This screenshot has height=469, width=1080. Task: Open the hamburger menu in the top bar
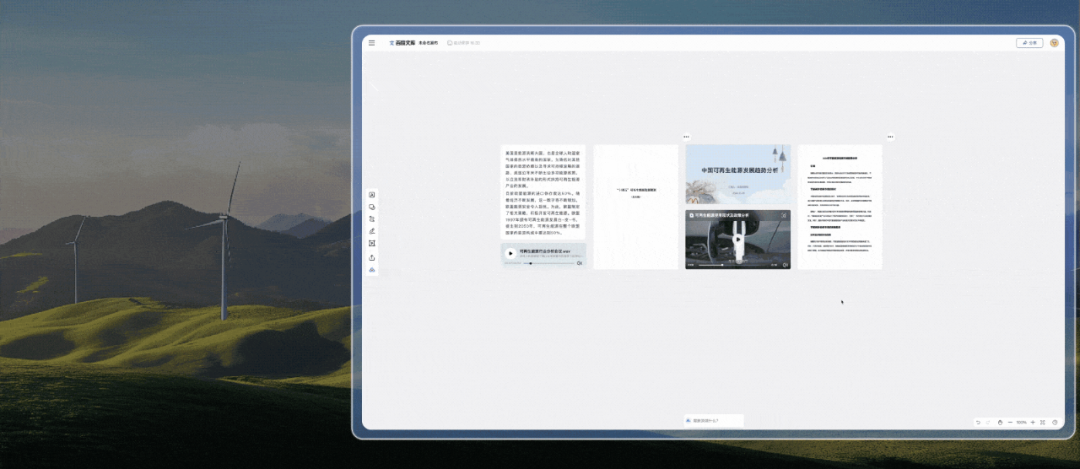click(372, 43)
